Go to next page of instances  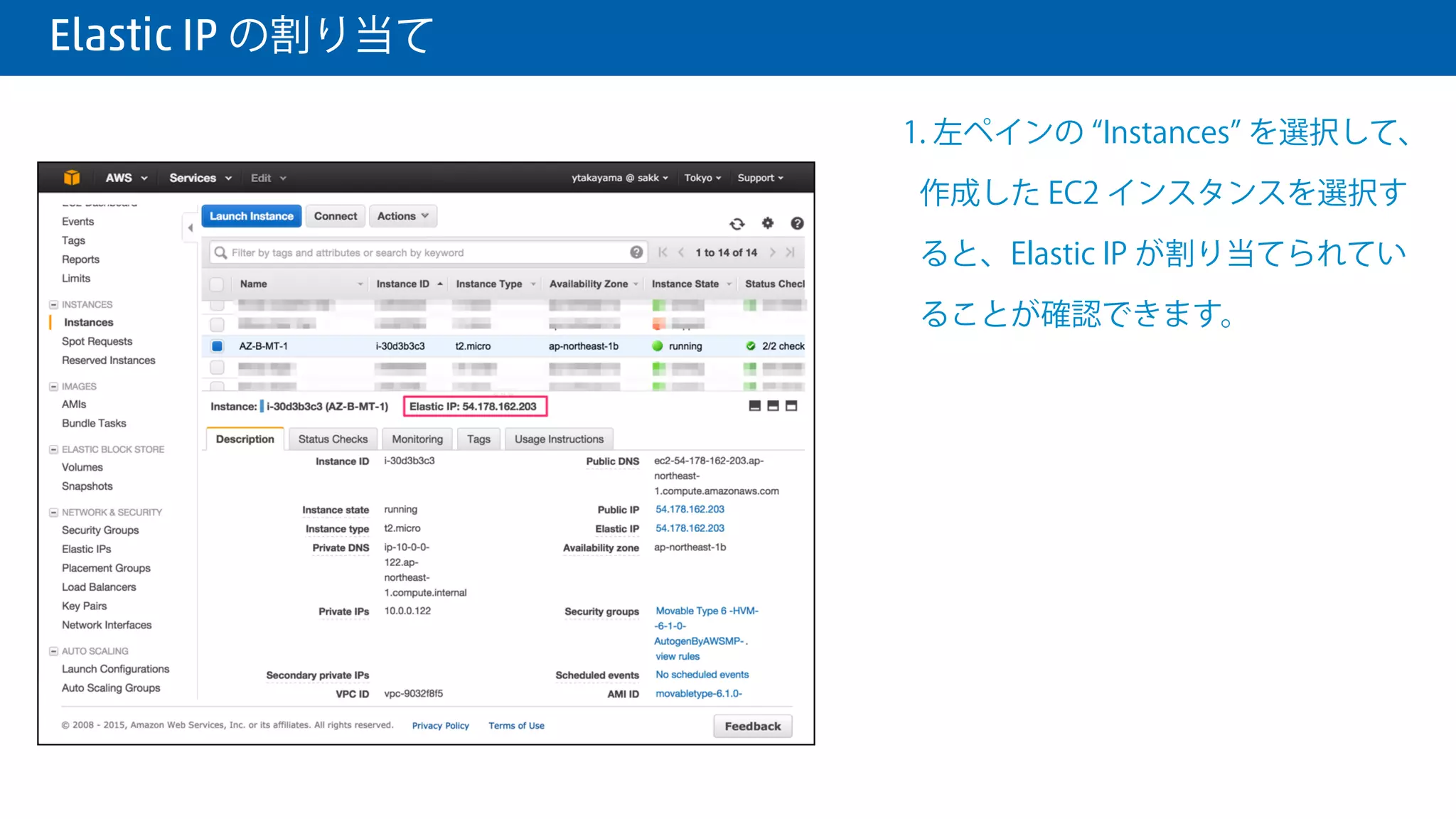click(772, 252)
